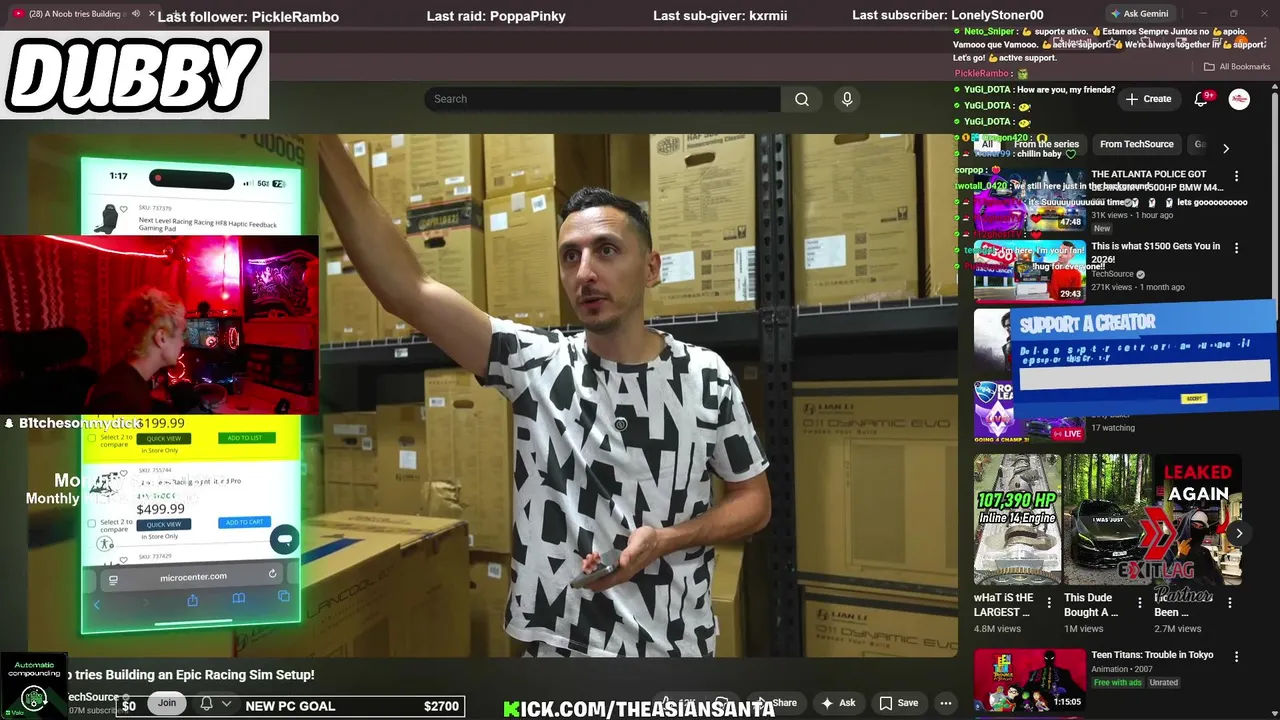Open more actions ellipsis under video
The width and height of the screenshot is (1280, 720).
945,703
